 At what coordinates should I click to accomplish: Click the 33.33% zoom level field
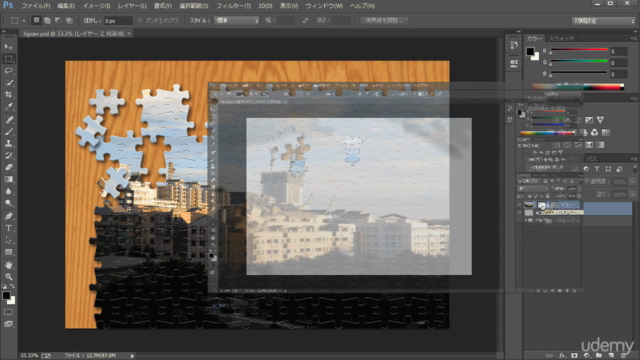(x=29, y=356)
